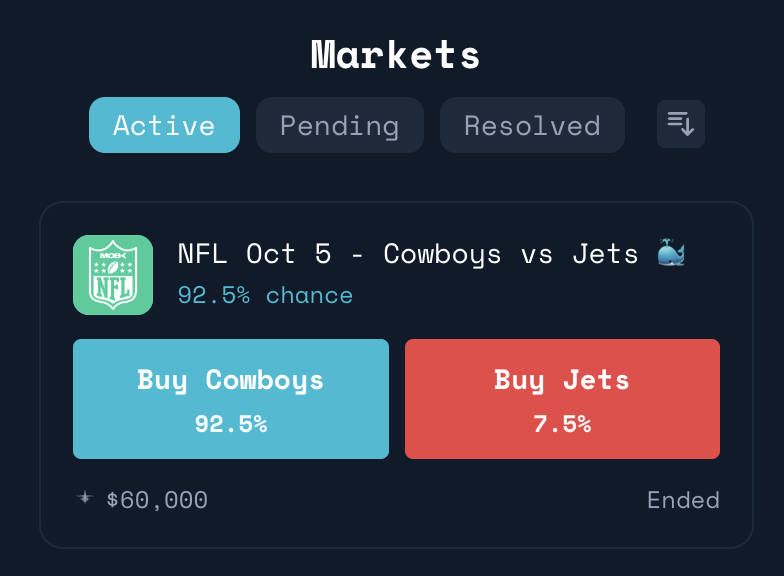
Task: Click the sort order icon
Action: (681, 125)
